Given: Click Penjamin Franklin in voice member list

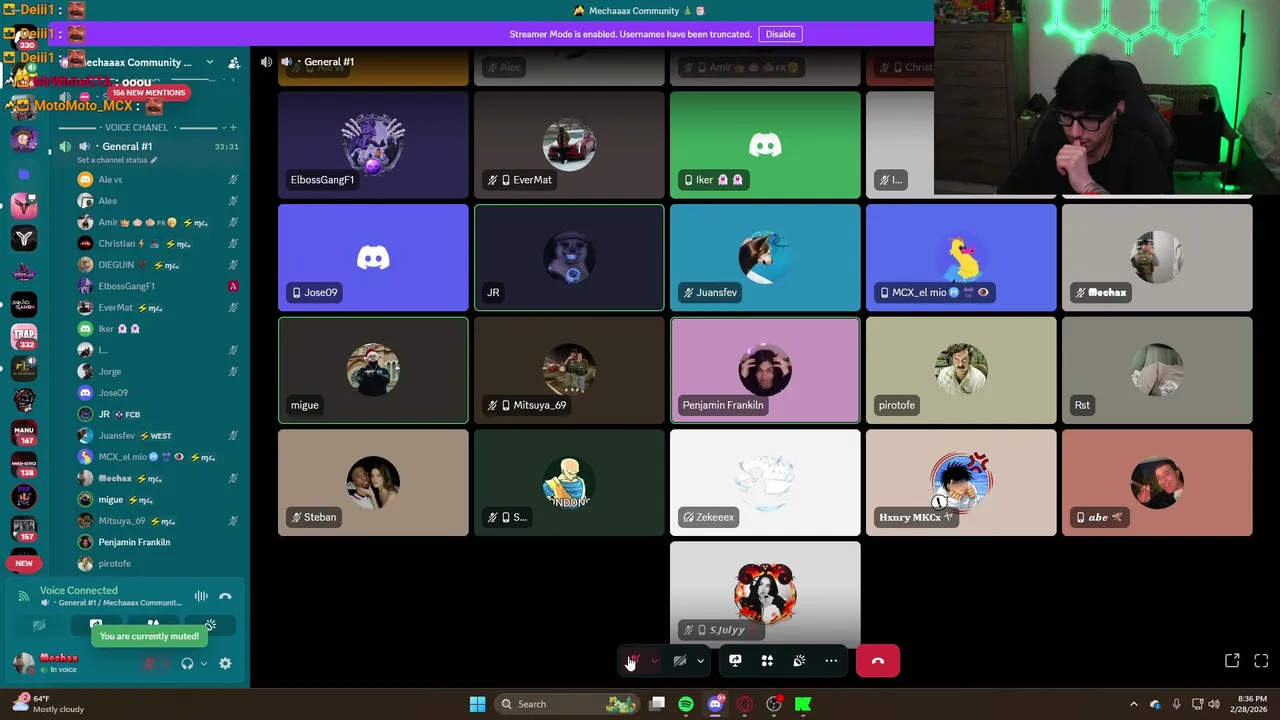Looking at the screenshot, I should point(158,542).
